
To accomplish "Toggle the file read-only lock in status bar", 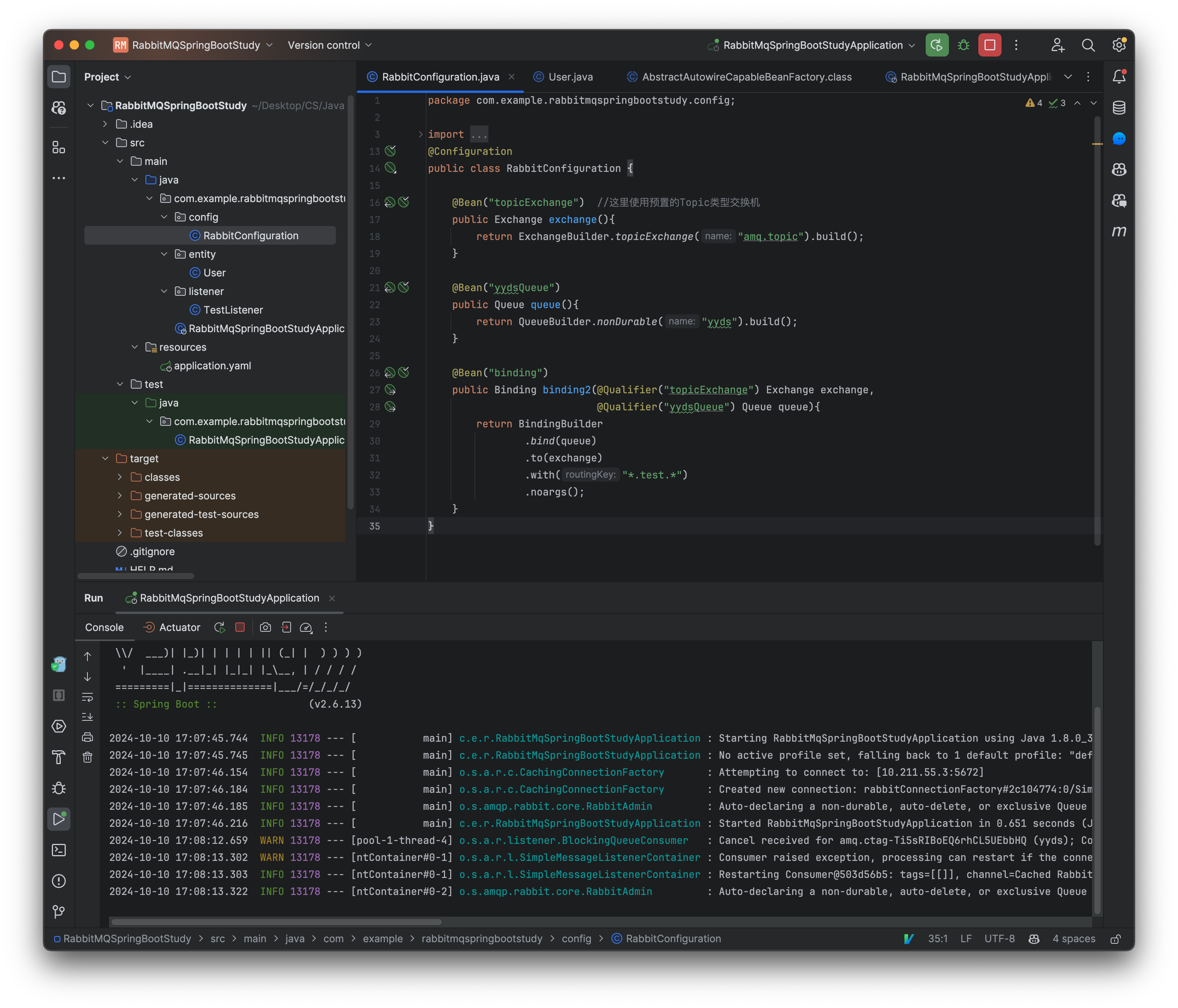I will (1115, 939).
